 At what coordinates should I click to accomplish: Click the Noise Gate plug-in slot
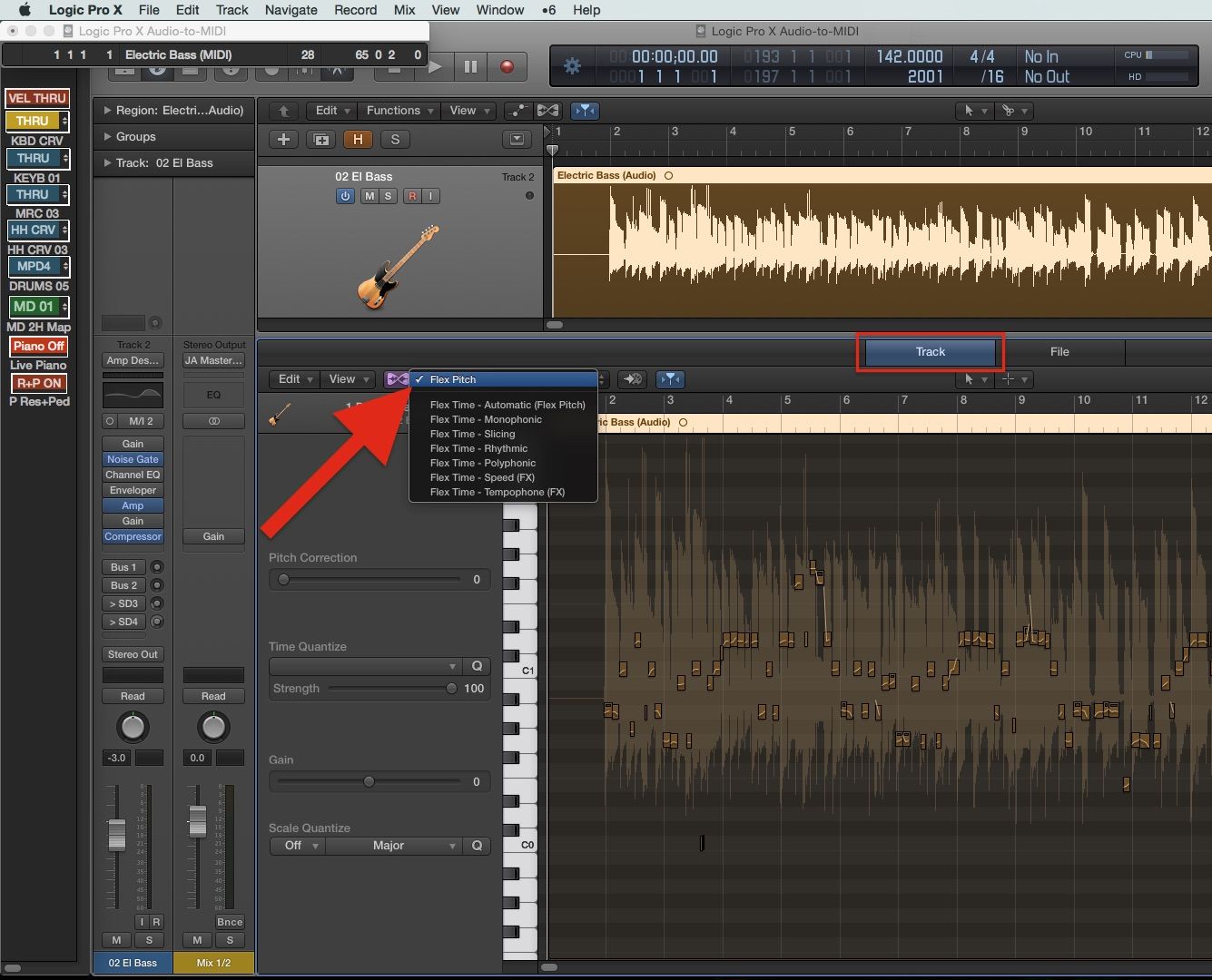coord(133,459)
